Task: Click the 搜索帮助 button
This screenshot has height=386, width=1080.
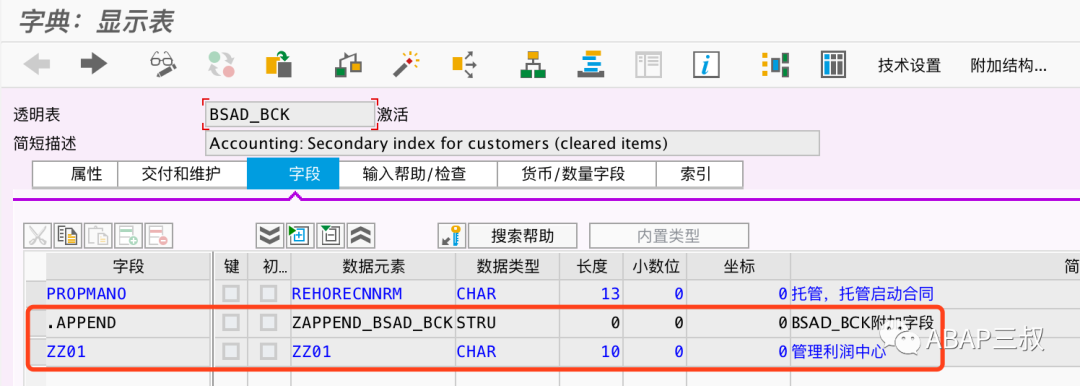Action: pos(523,236)
